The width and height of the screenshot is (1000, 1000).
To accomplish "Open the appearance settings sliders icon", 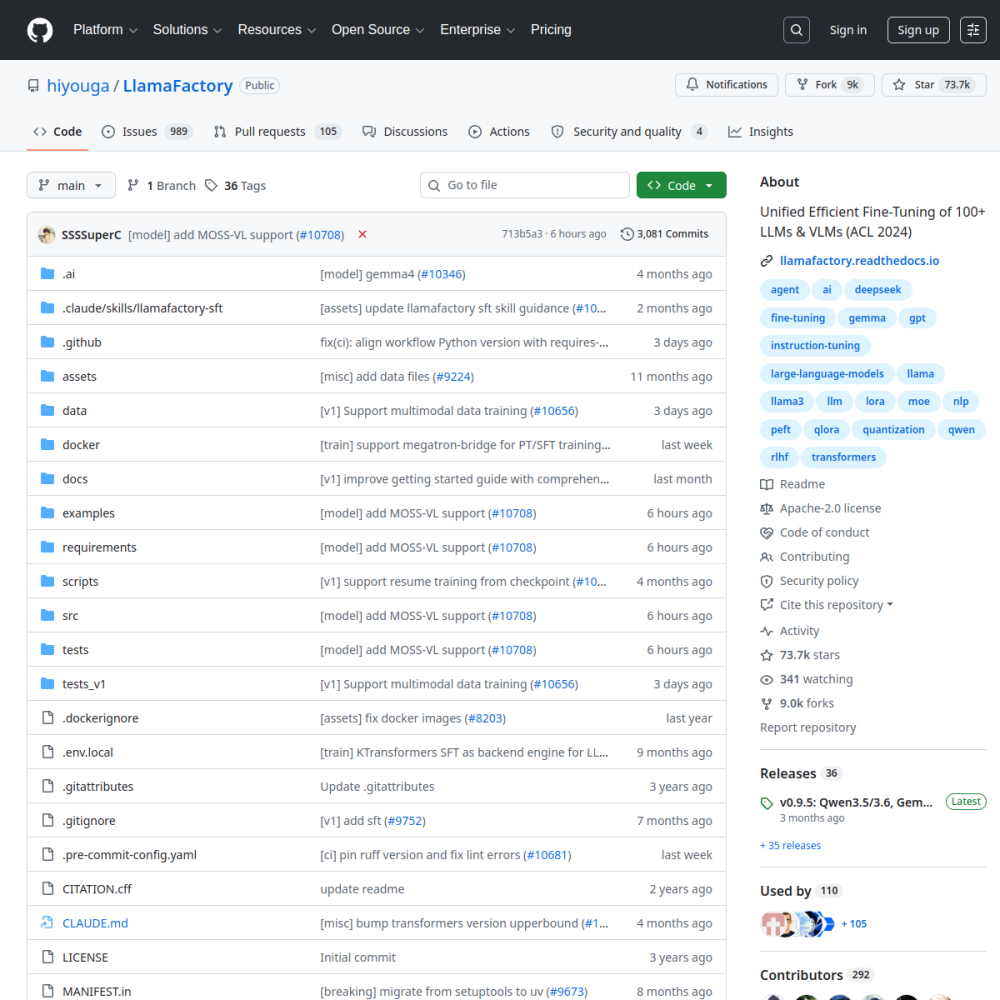I will (x=973, y=30).
